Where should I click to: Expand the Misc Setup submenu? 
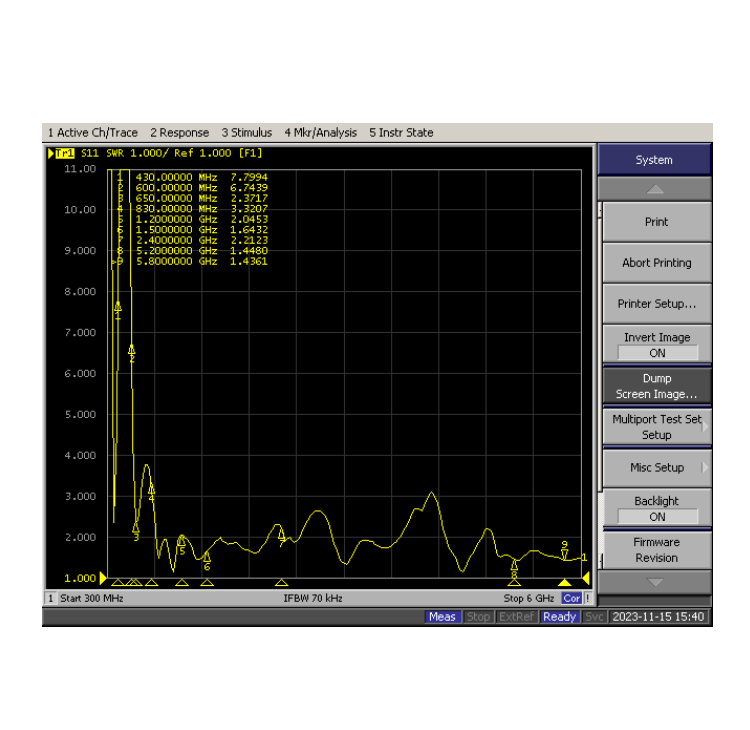656,468
